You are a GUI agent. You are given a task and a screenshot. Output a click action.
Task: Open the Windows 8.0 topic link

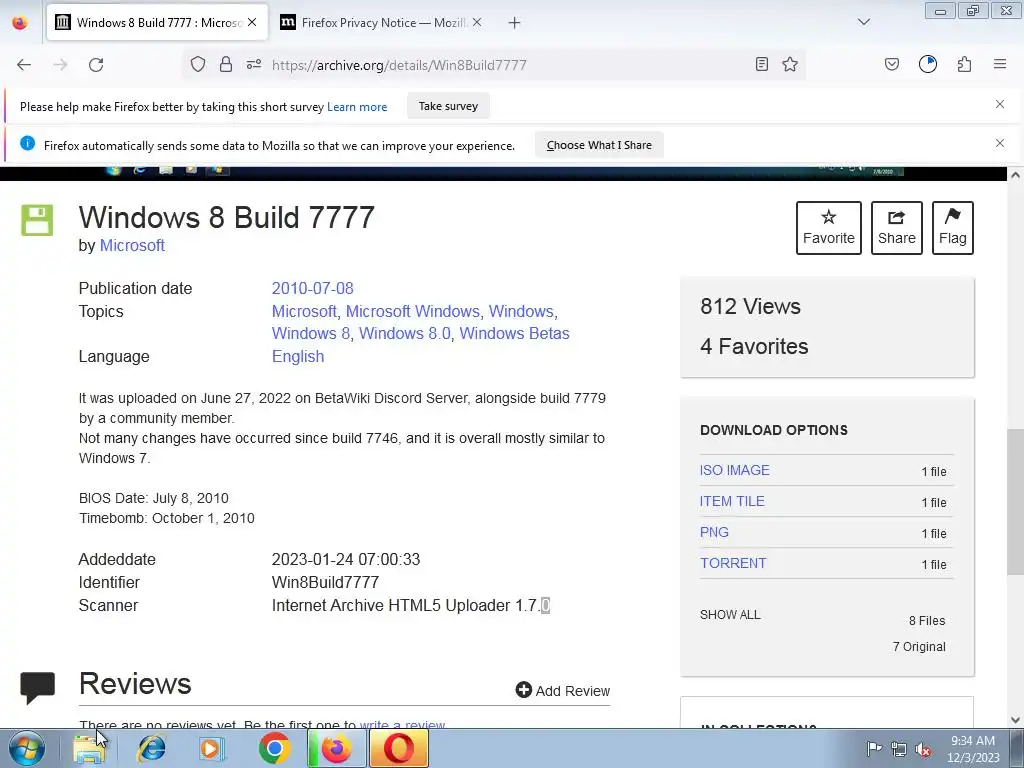pos(405,334)
